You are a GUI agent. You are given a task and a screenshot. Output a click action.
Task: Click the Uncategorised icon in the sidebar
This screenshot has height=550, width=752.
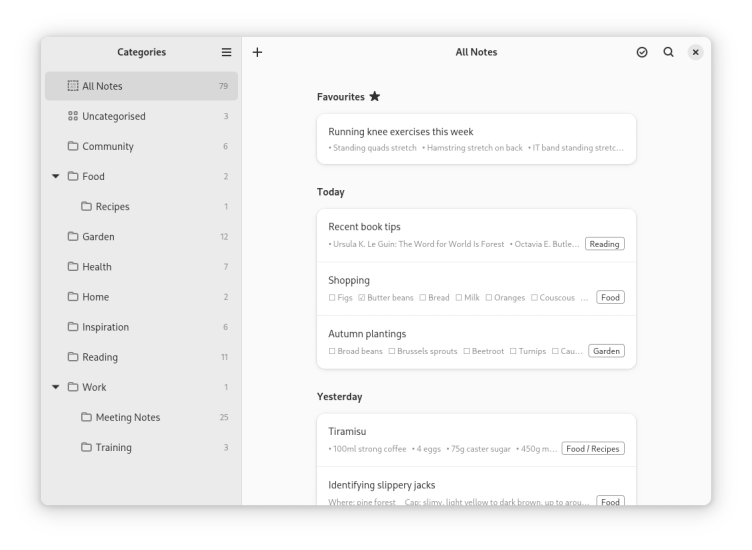73,116
